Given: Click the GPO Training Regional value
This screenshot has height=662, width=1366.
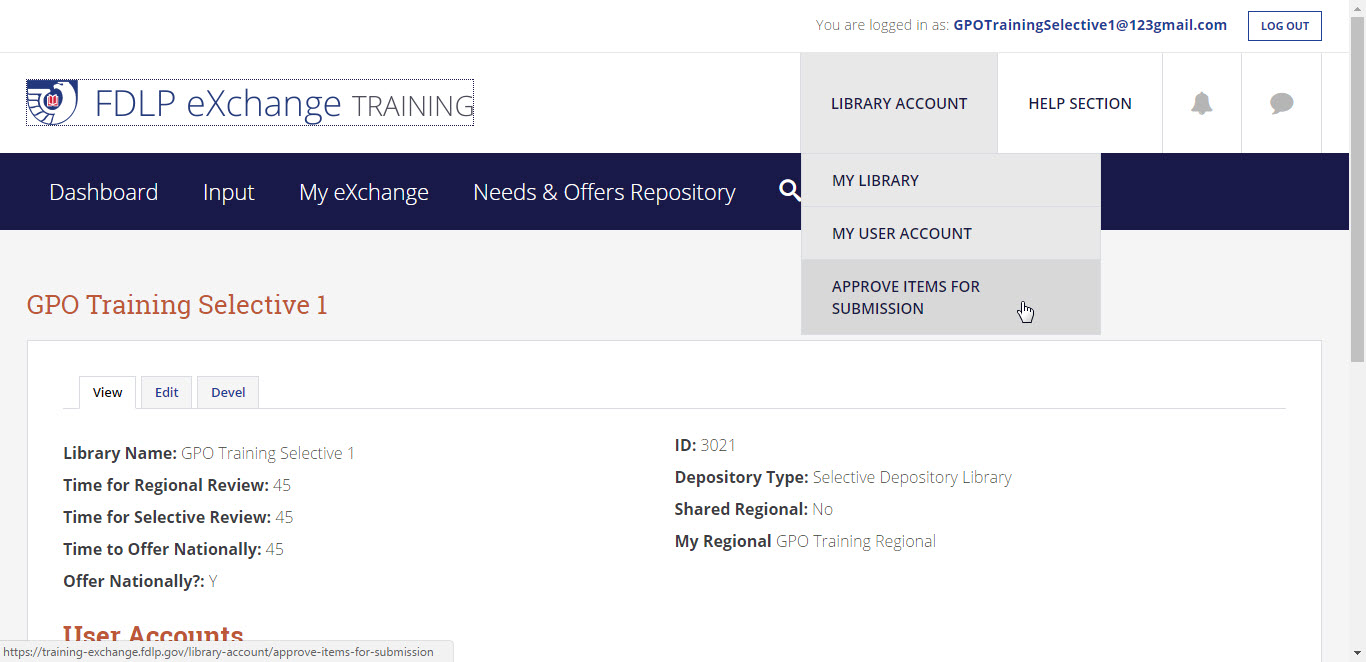Looking at the screenshot, I should (x=856, y=541).
